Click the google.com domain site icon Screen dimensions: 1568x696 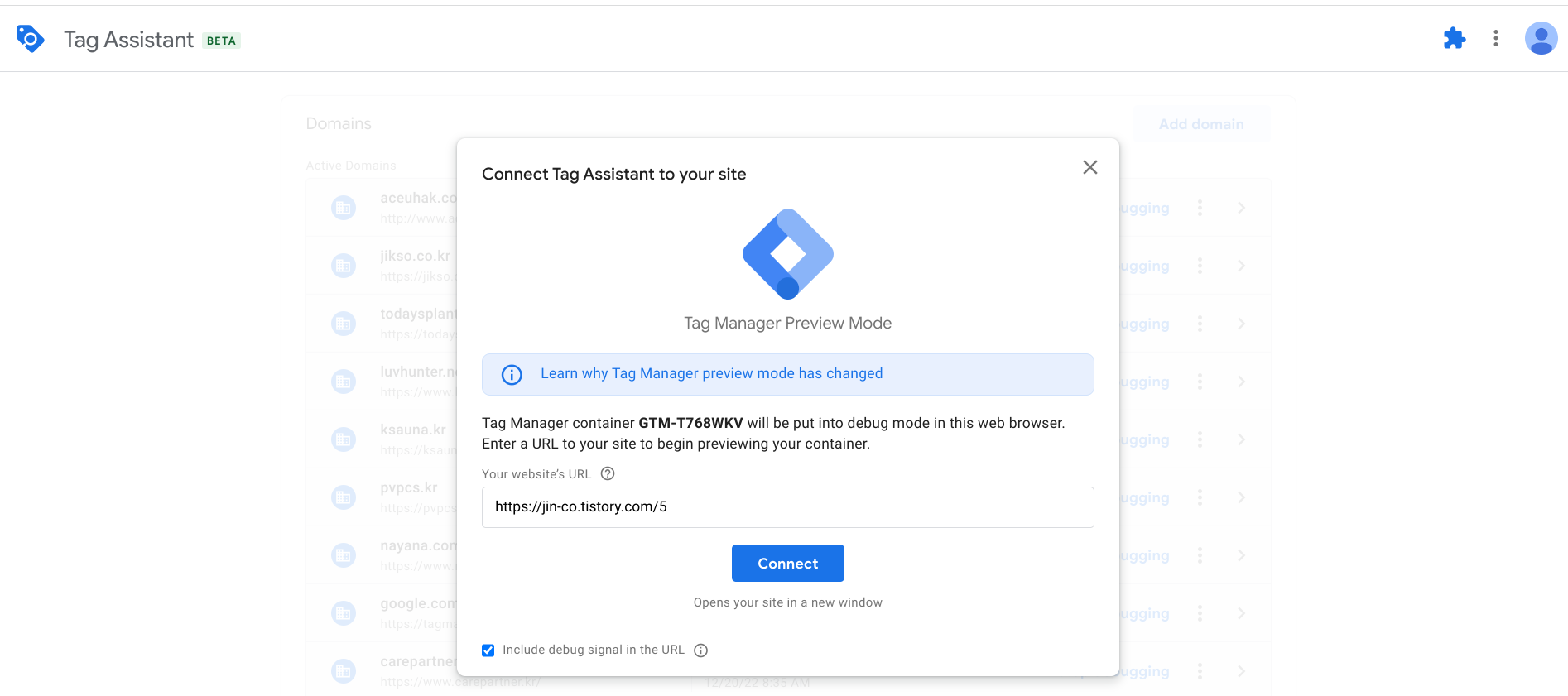pos(344,613)
